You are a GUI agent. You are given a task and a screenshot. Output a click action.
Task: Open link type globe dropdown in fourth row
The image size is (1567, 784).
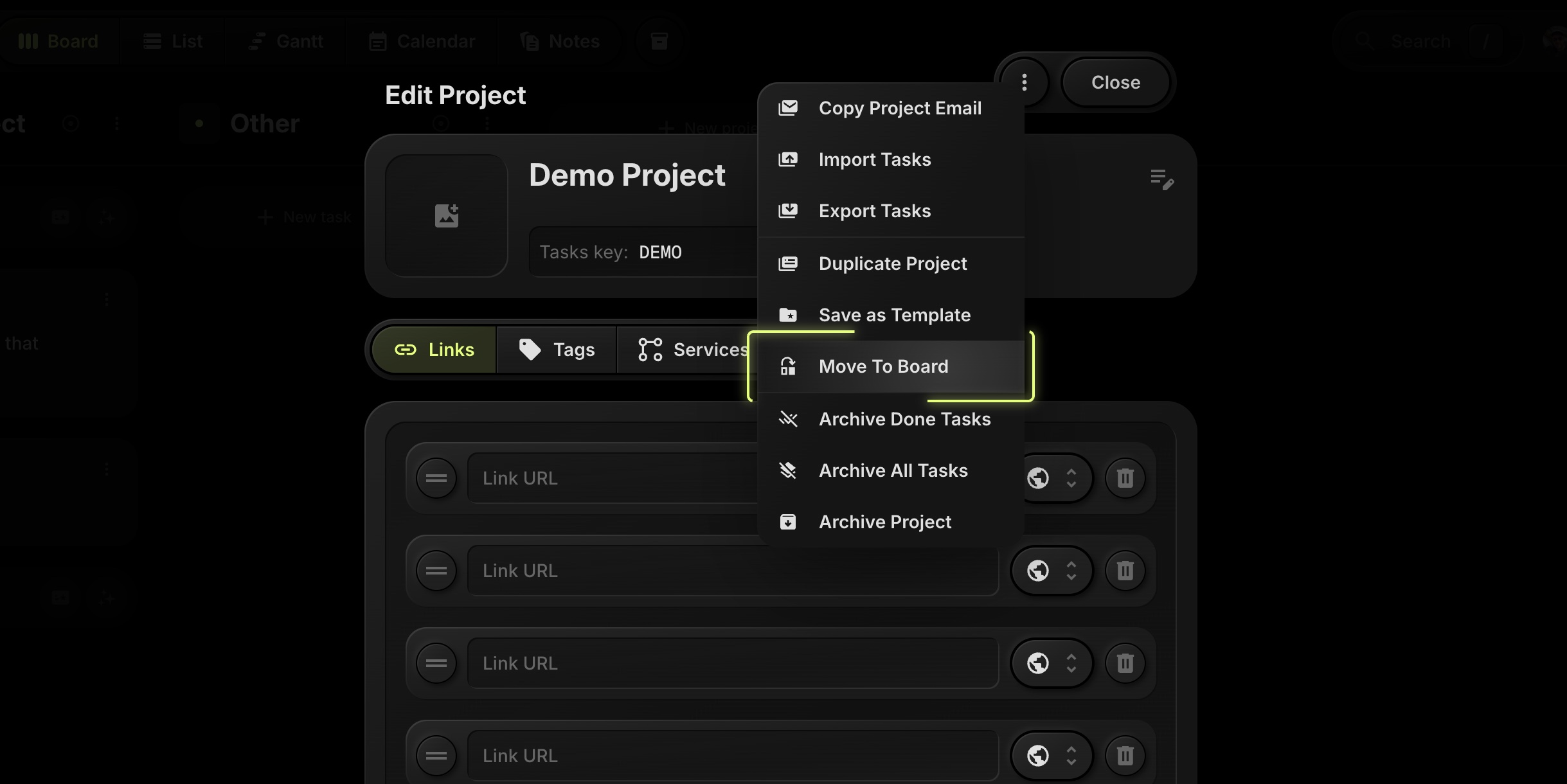[1052, 756]
